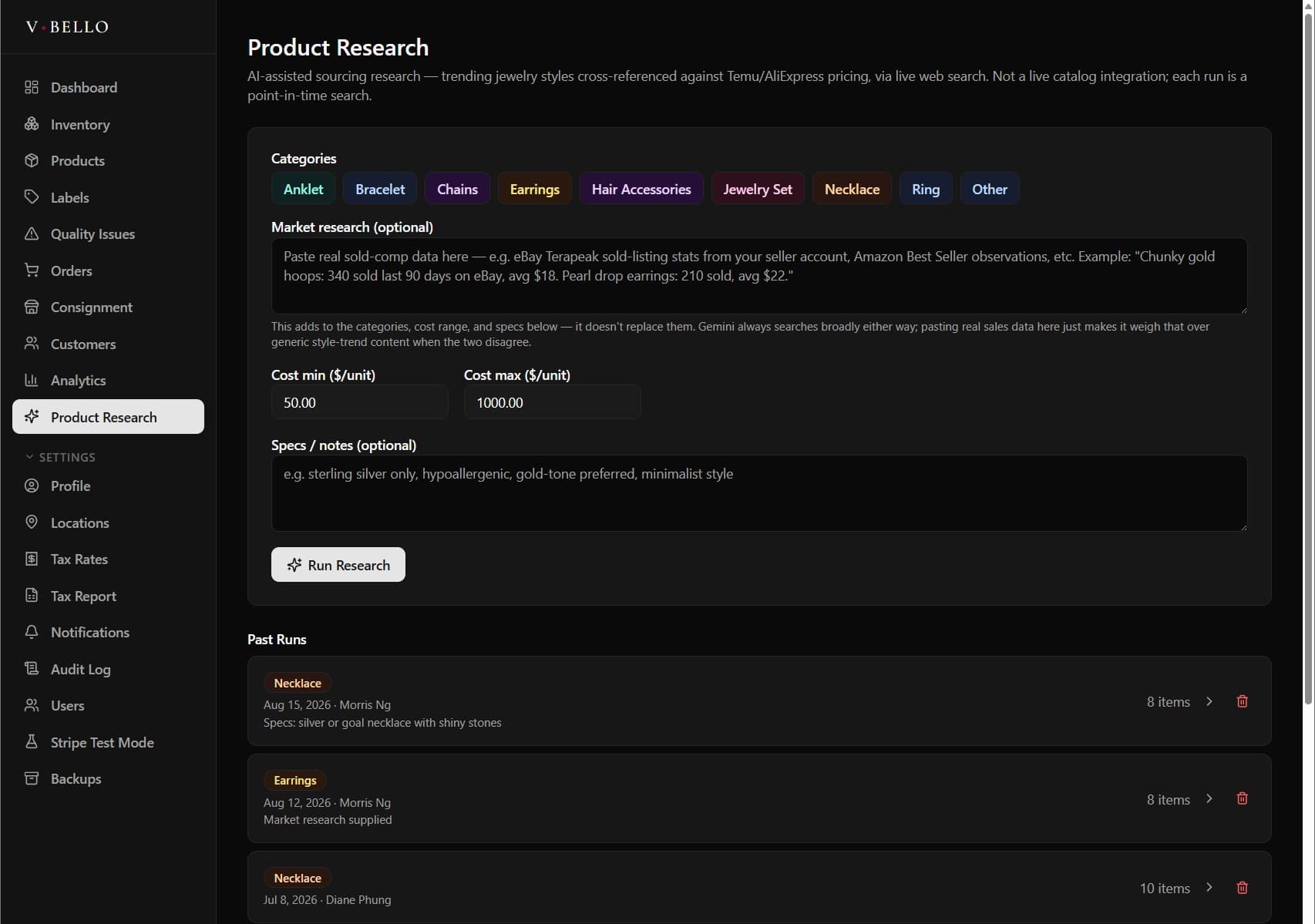
Task: Click the Customers people icon
Action: (x=32, y=344)
